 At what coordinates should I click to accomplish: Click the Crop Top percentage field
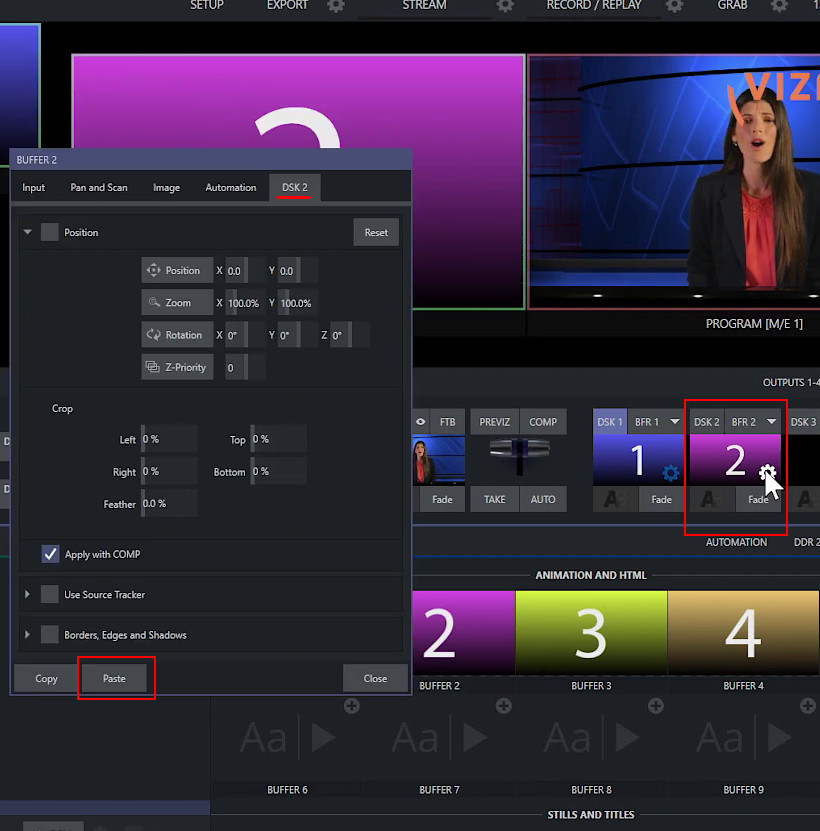pyautogui.click(x=279, y=439)
